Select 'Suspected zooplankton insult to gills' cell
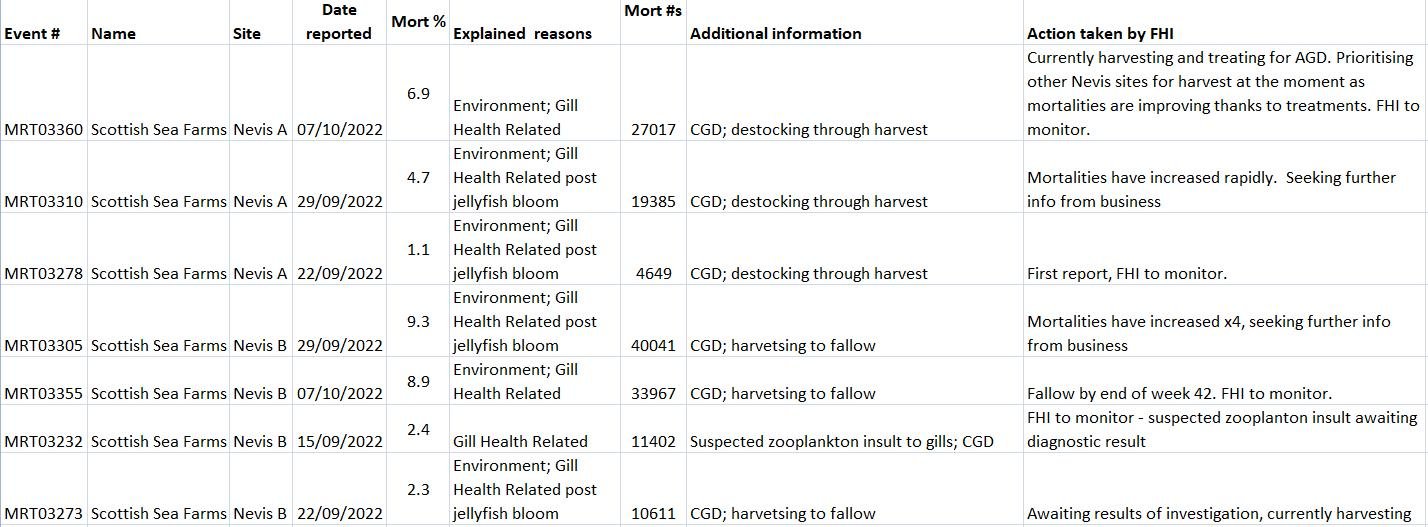 point(841,441)
